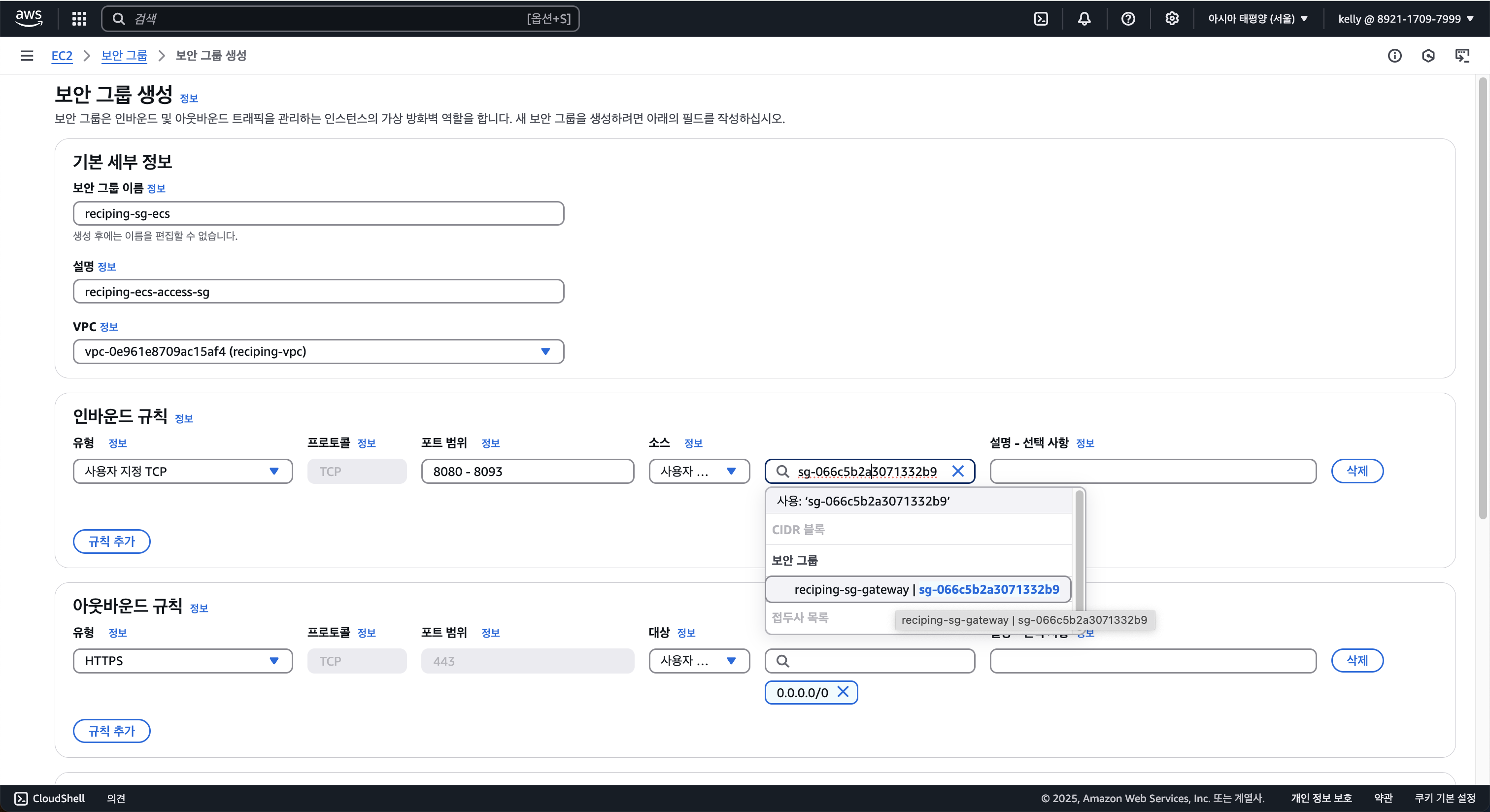The height and width of the screenshot is (812, 1490).
Task: Delete the inbound rule with 삭제 button
Action: 1357,471
